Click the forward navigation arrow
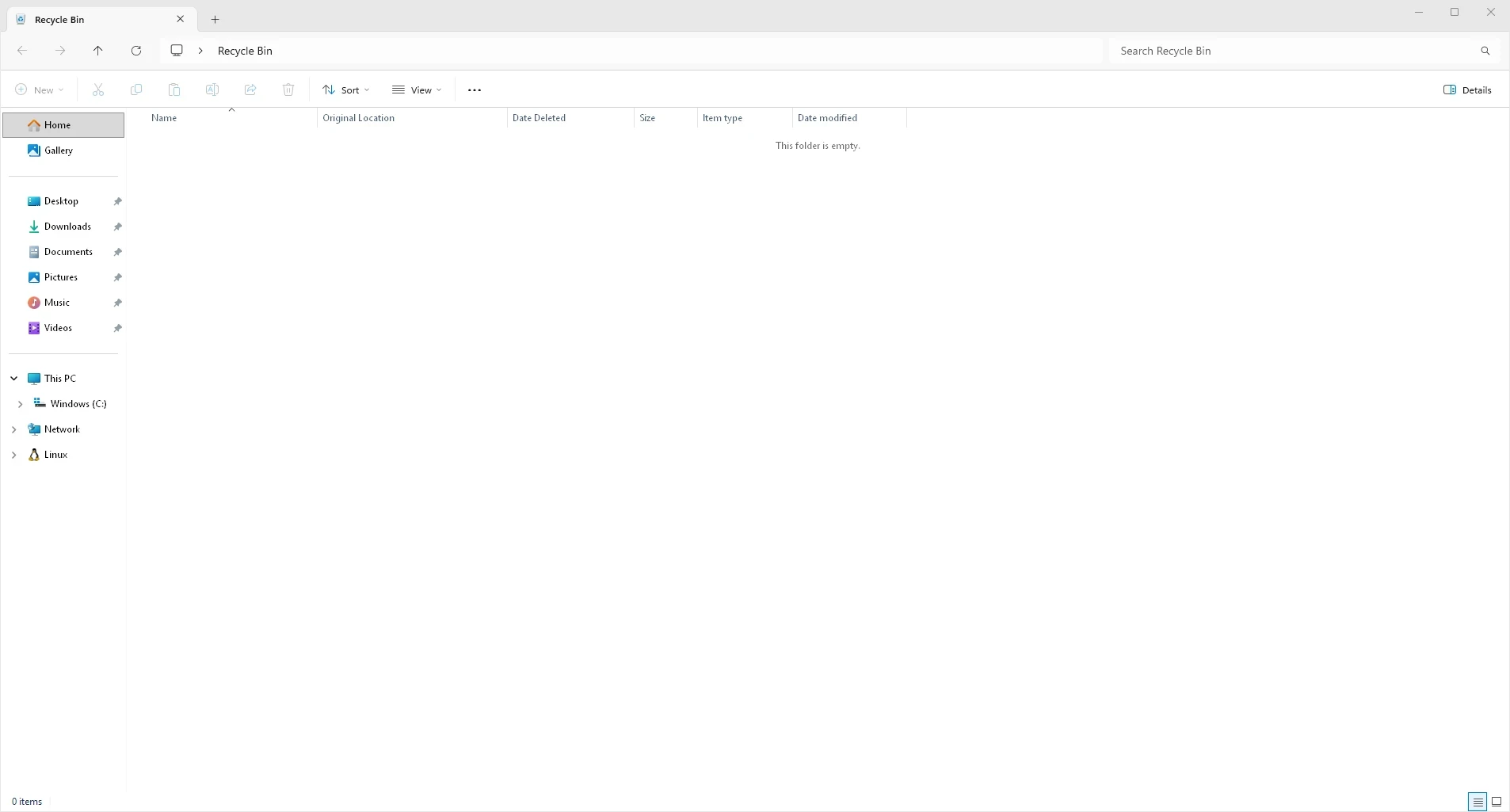 tap(60, 51)
